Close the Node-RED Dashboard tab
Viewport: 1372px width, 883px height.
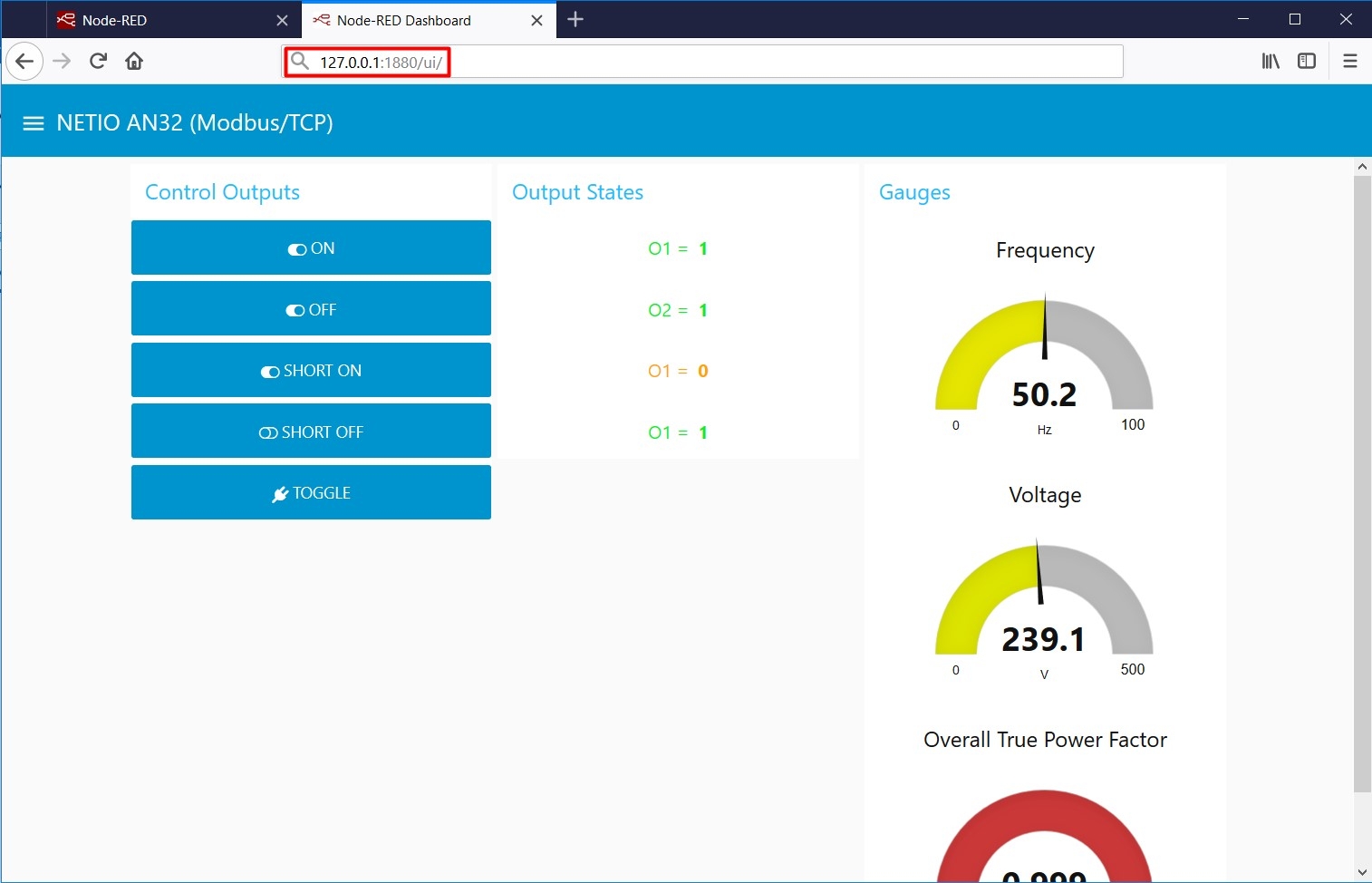pyautogui.click(x=536, y=20)
